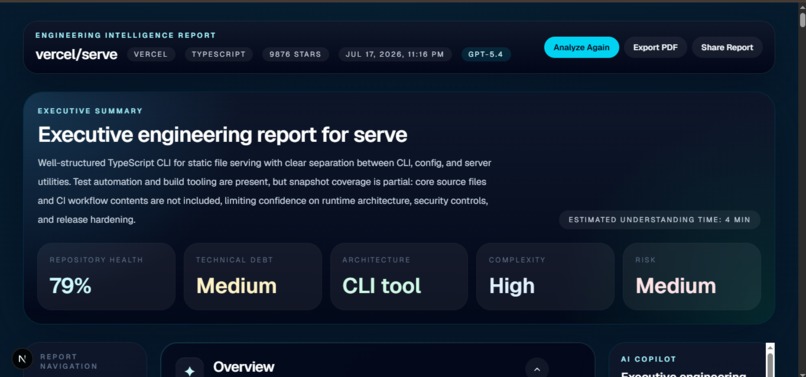Click the Next.js N badge icon
Screen dimensions: 806x377
(x=22, y=359)
